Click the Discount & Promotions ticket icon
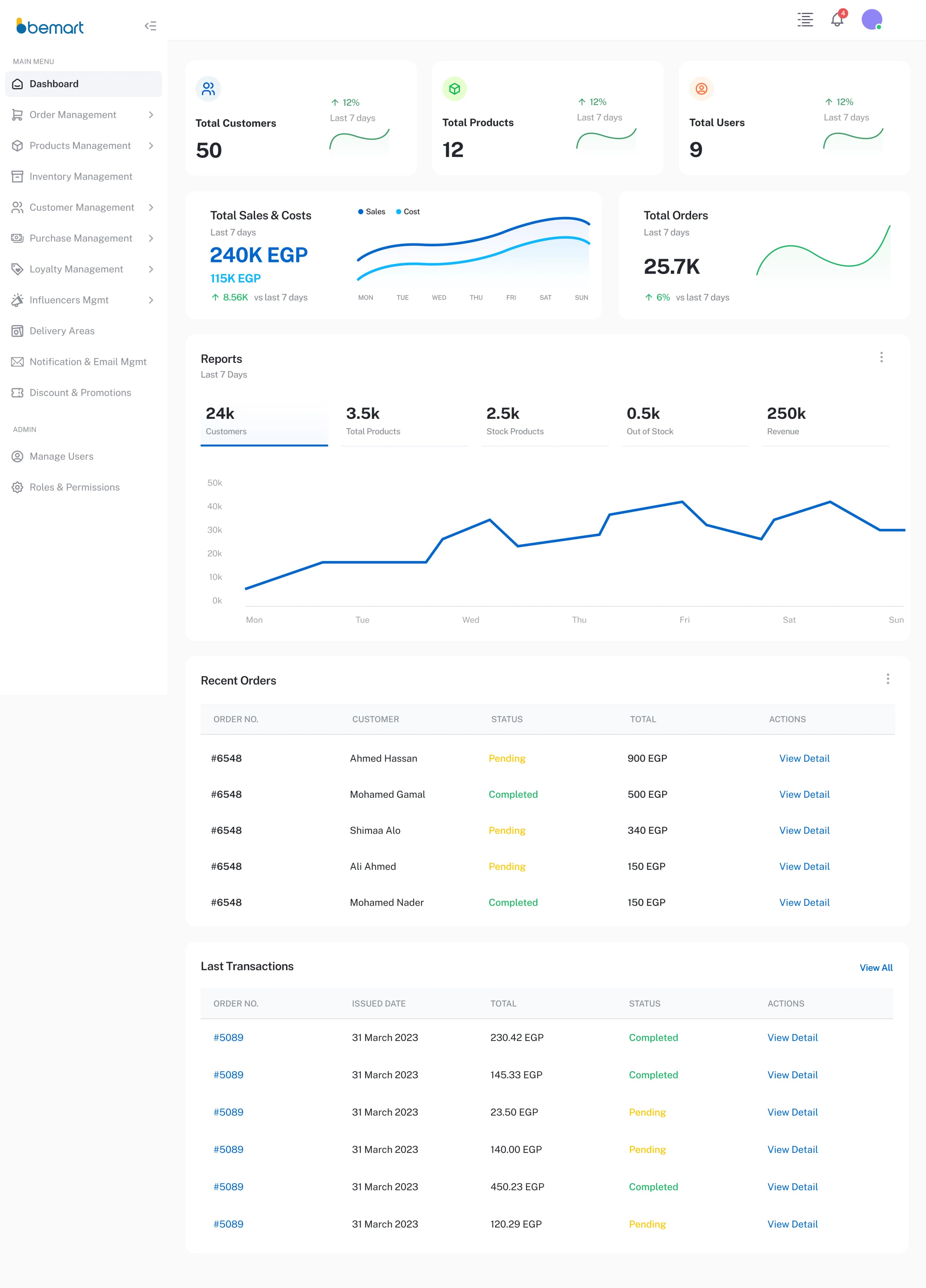926x1288 pixels. point(18,392)
